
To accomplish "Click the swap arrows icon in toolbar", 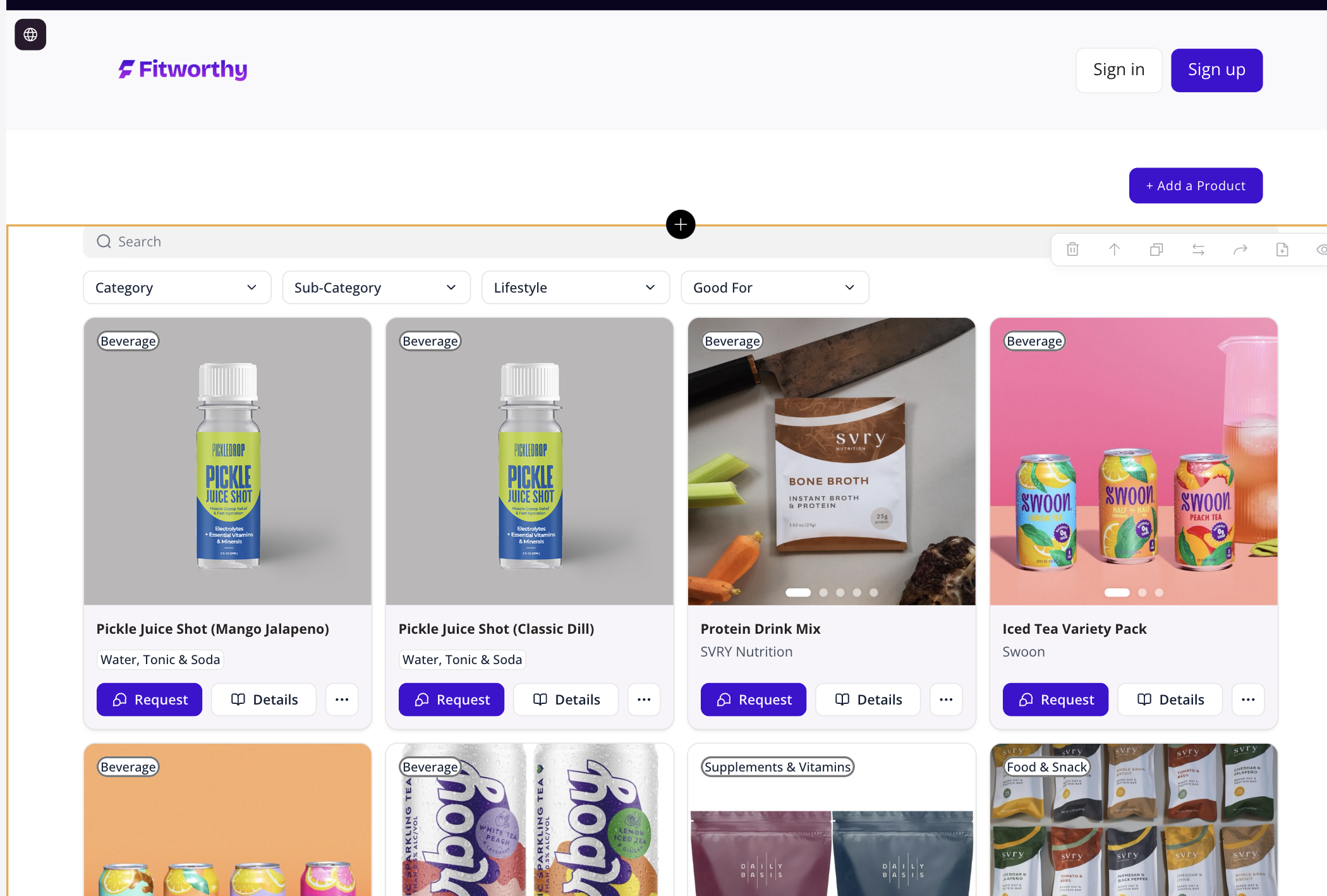I will (x=1198, y=250).
